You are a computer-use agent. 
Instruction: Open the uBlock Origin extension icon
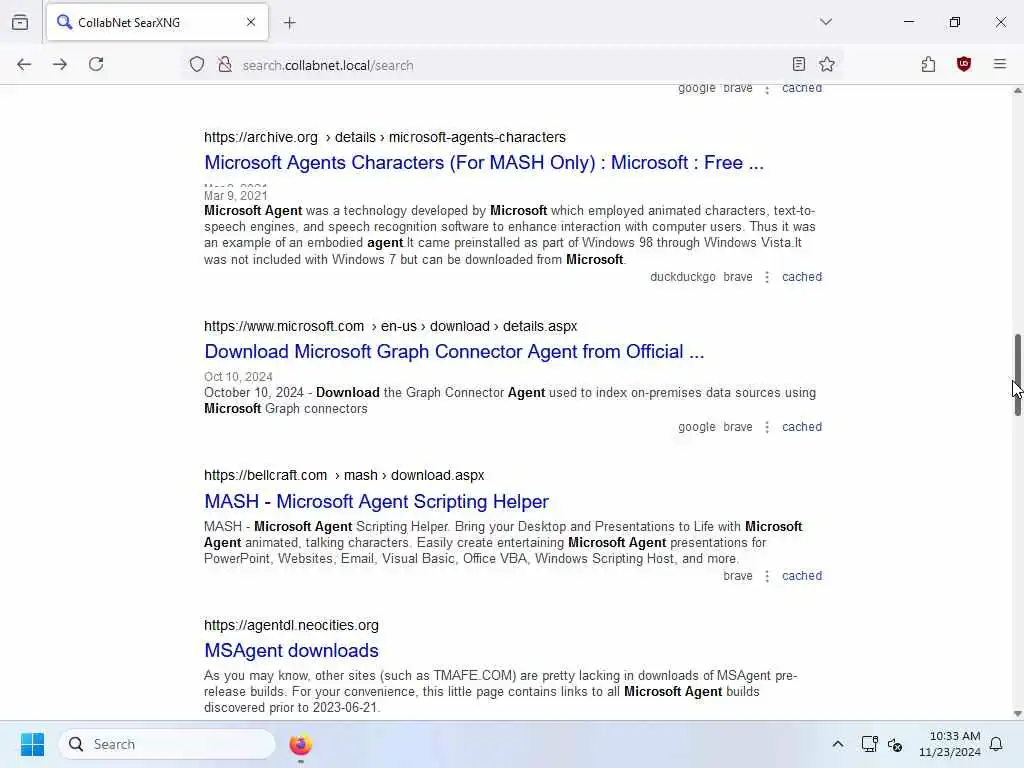pyautogui.click(x=964, y=64)
